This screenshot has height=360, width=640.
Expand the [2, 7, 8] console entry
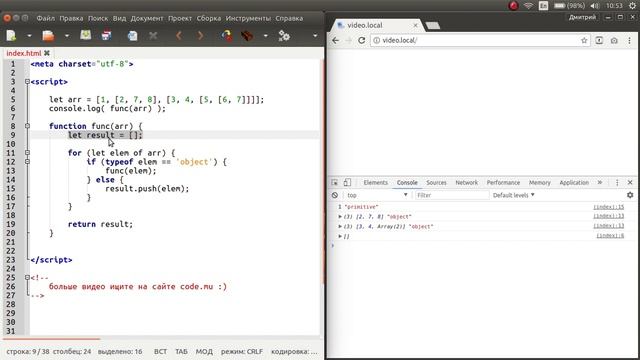click(x=340, y=217)
